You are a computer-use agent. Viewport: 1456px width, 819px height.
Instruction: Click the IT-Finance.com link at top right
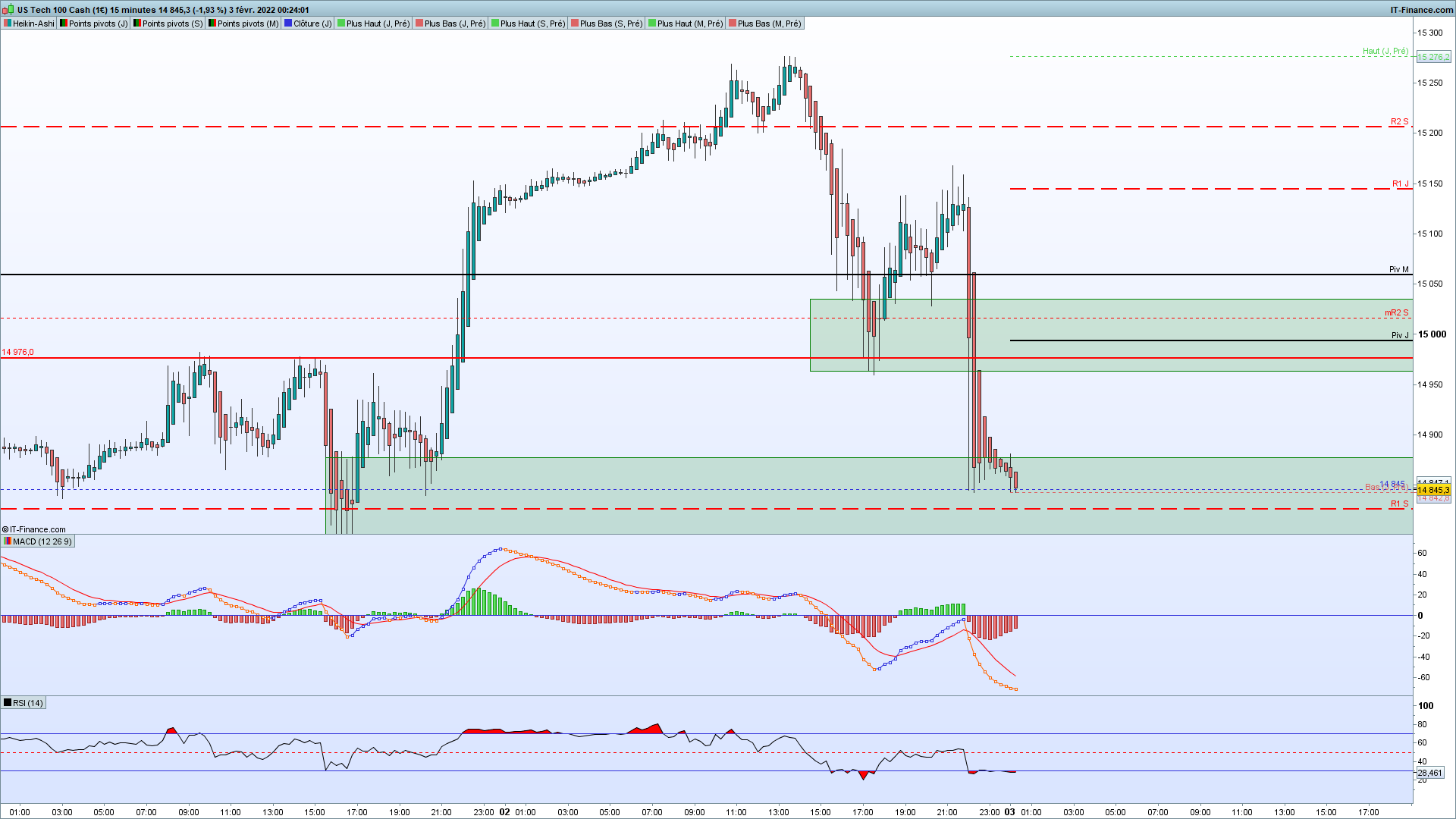(x=1421, y=10)
